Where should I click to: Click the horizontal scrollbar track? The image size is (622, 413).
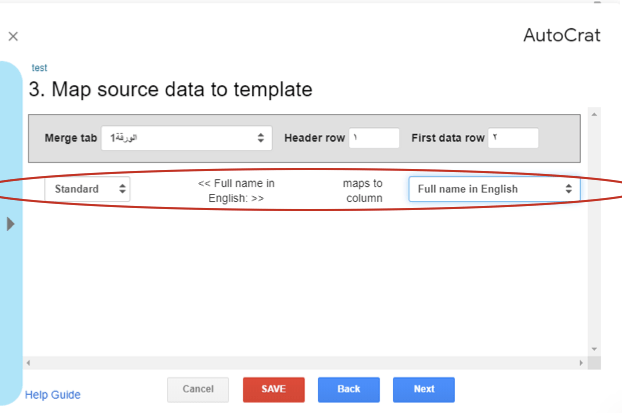[300, 362]
